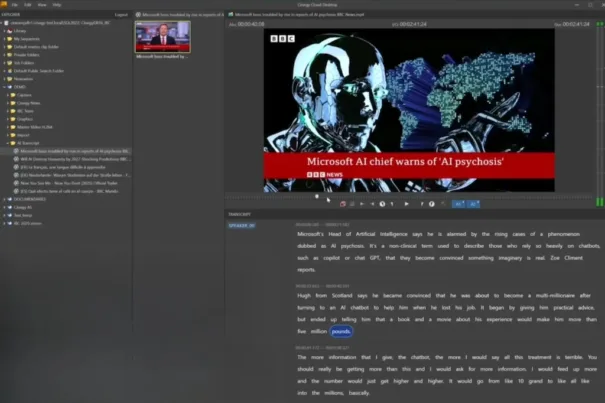The image size is (605, 403).
Task: Expand the Test_temp node arrow
Action: [x=4, y=215]
